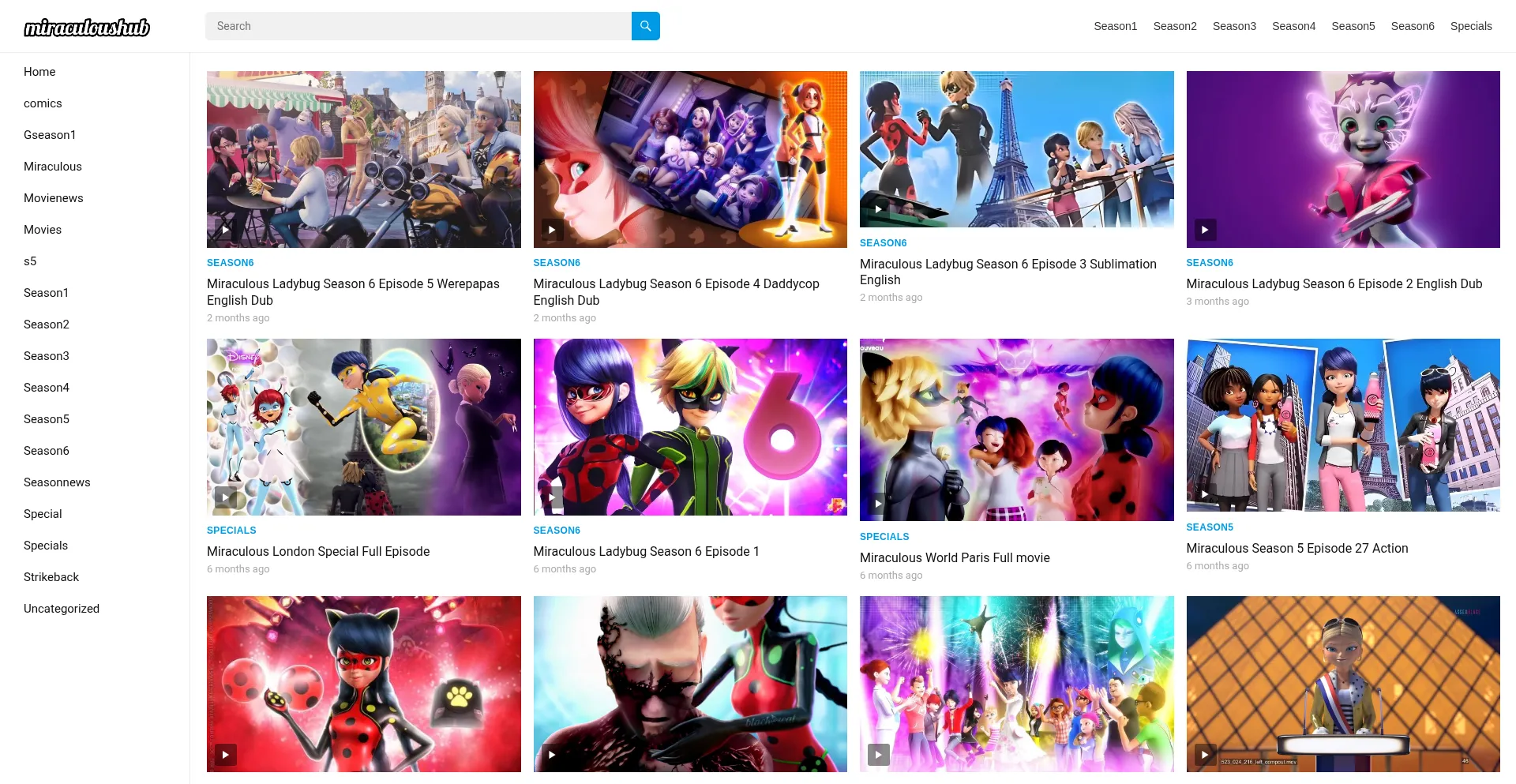Go to Home in sidebar

coord(39,72)
